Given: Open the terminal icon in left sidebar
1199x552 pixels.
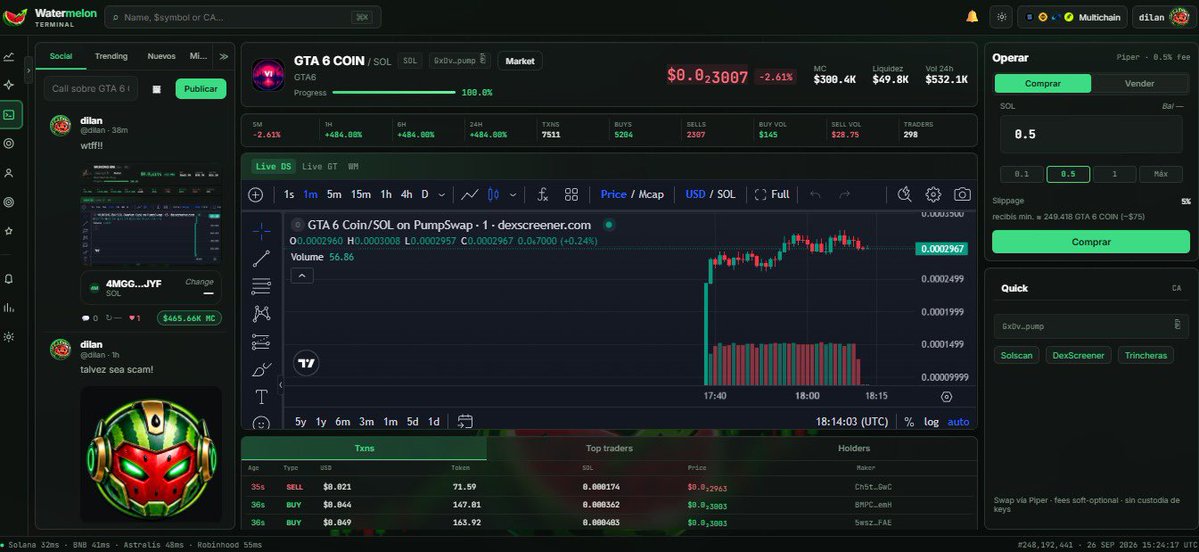Looking at the screenshot, I should [x=9, y=114].
